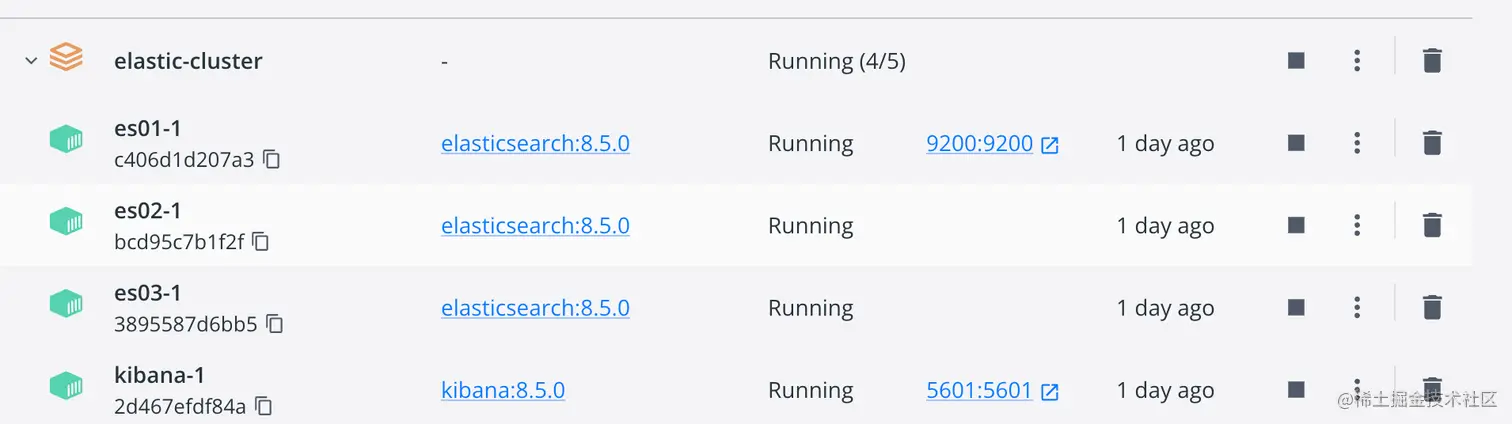
Task: Delete the elastic-cluster stack
Action: (1432, 61)
